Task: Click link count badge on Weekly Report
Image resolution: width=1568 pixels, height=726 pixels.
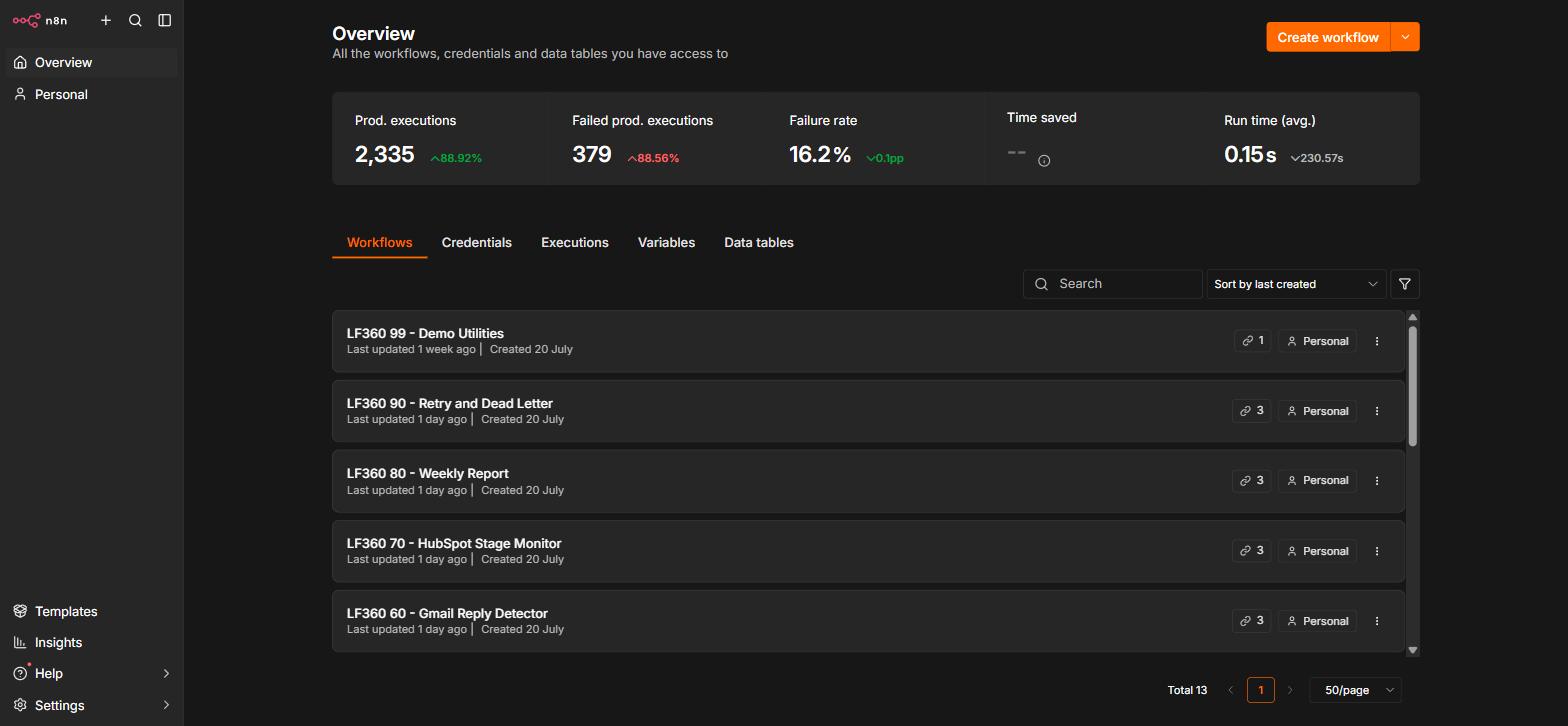Action: [1251, 481]
